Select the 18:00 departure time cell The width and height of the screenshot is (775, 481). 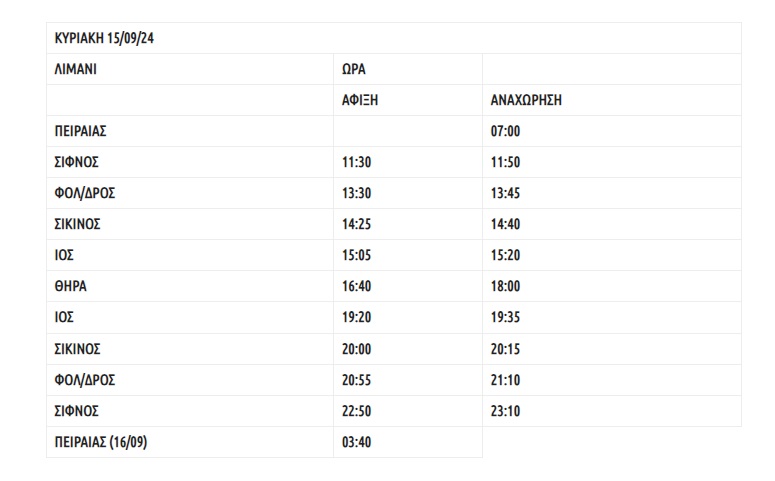[x=505, y=286]
